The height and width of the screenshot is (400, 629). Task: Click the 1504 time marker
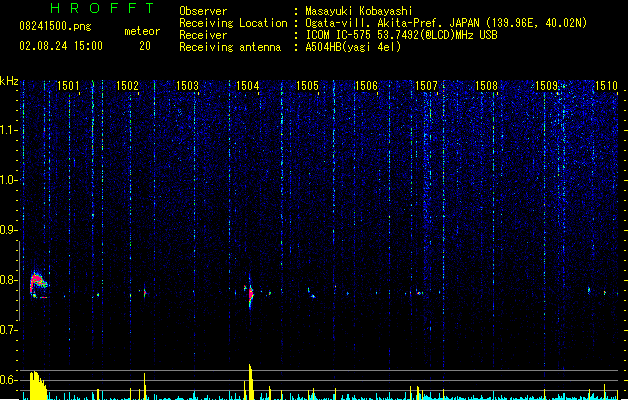(248, 86)
